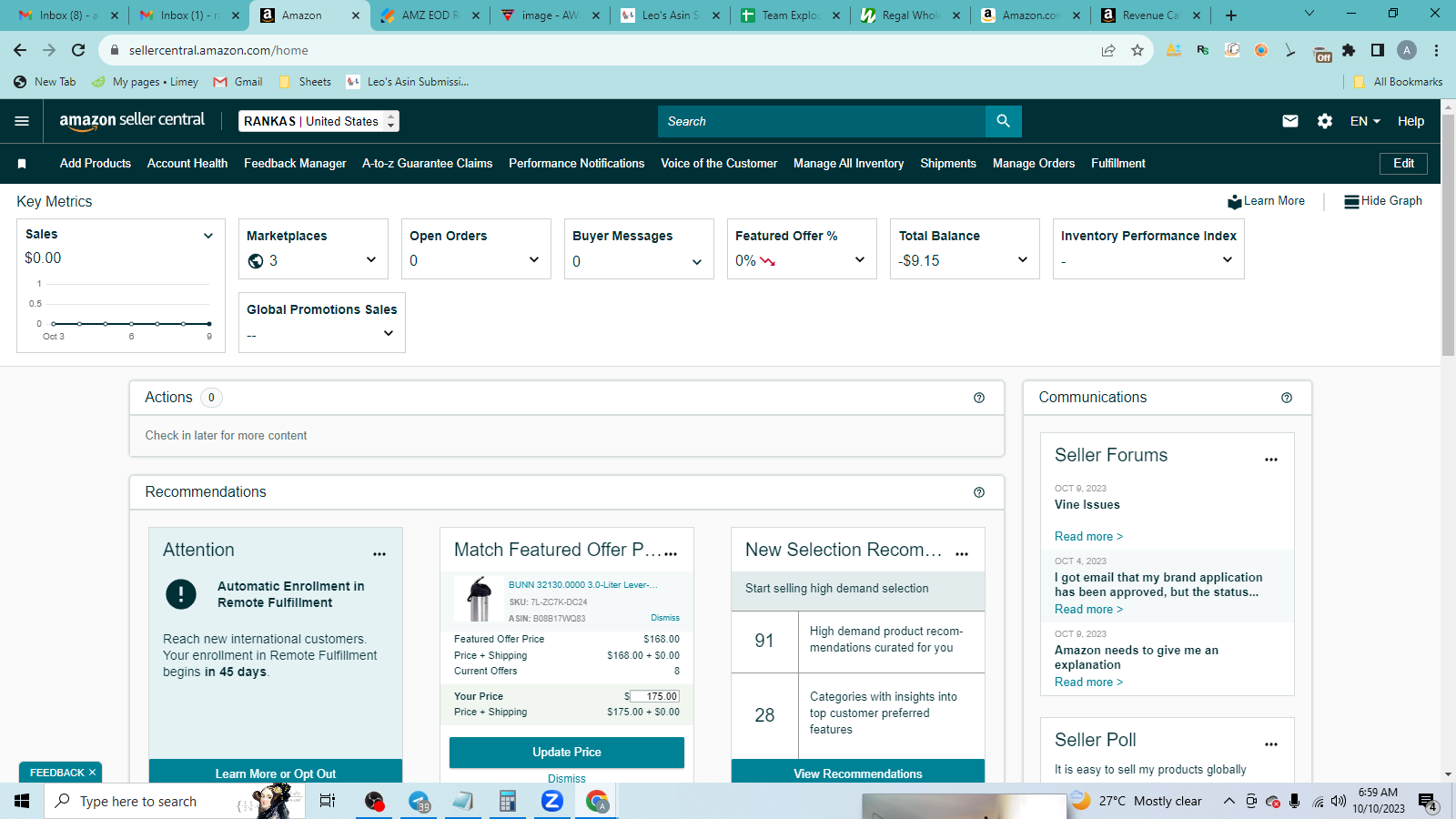1456x819 pixels.
Task: Open the Windows Start menu
Action: [22, 801]
